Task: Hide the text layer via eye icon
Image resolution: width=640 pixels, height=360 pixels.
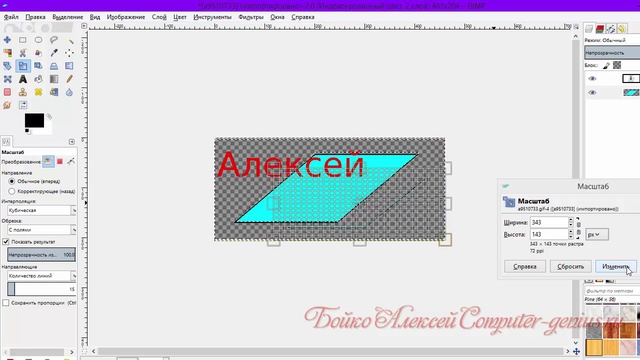Action: point(592,78)
